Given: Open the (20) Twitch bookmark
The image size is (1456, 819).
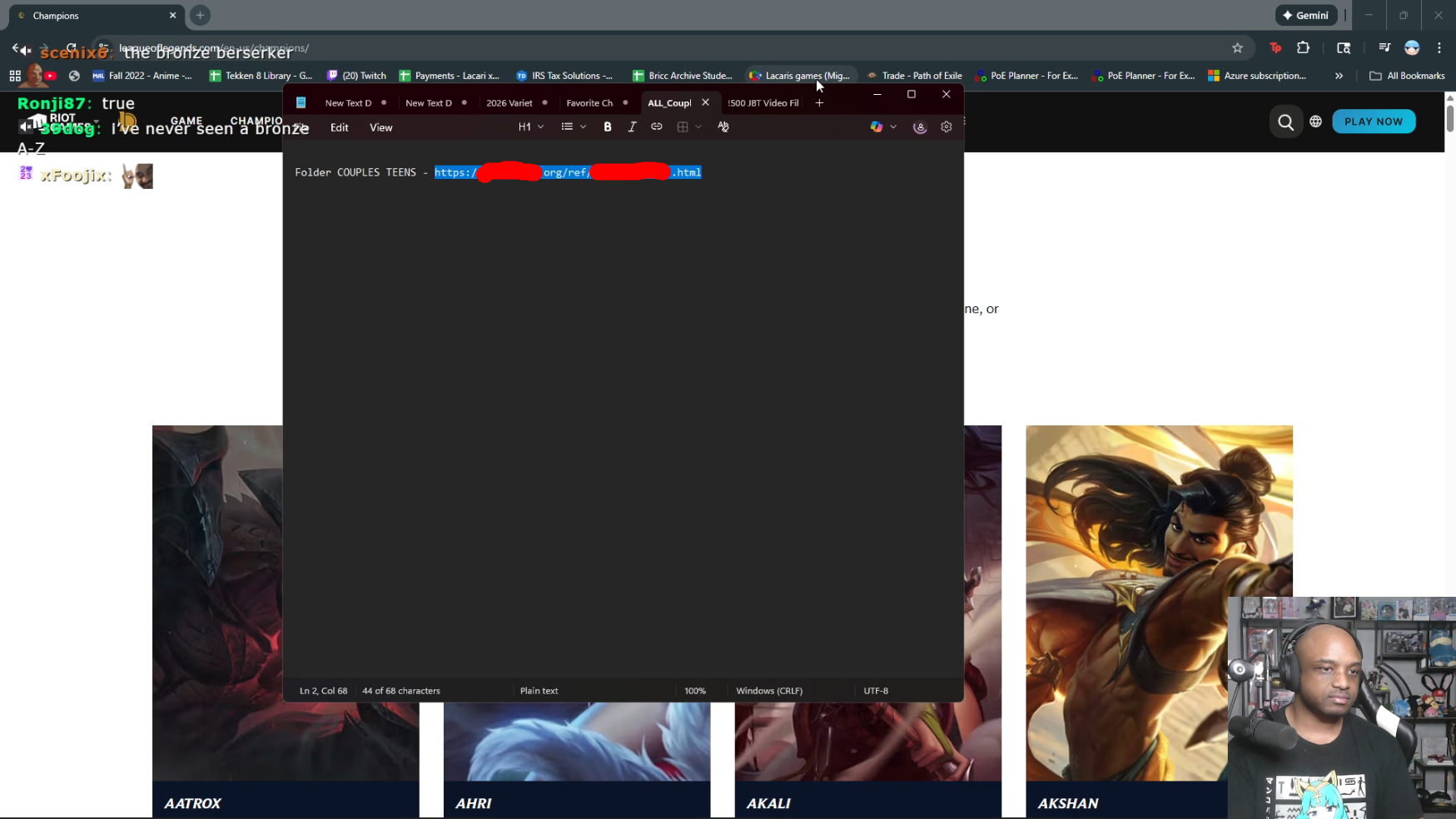Looking at the screenshot, I should [356, 76].
